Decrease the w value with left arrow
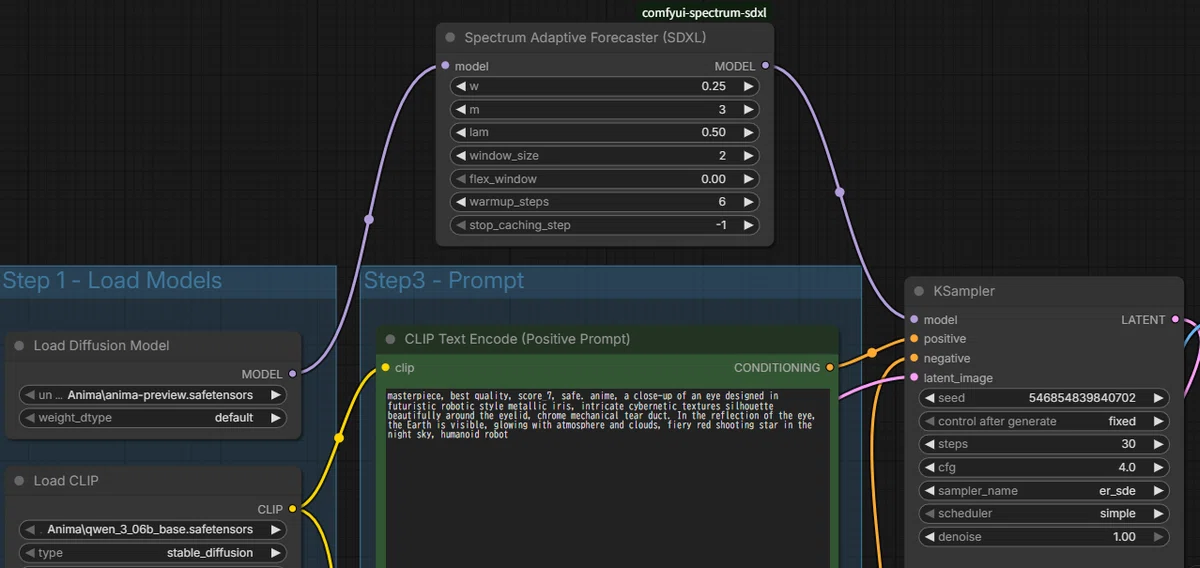Image resolution: width=1200 pixels, height=568 pixels. tap(461, 86)
